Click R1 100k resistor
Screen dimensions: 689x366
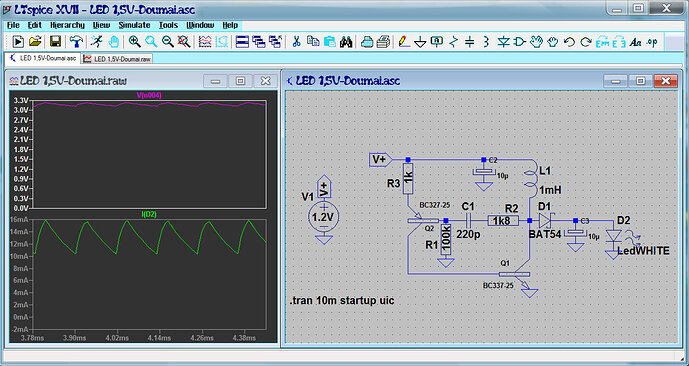[446, 239]
